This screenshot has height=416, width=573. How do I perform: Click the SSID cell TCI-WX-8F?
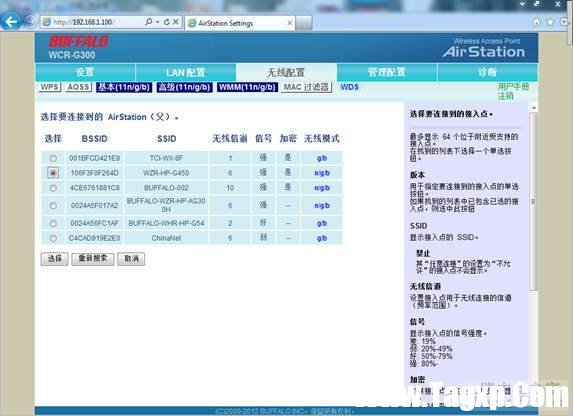click(166, 158)
